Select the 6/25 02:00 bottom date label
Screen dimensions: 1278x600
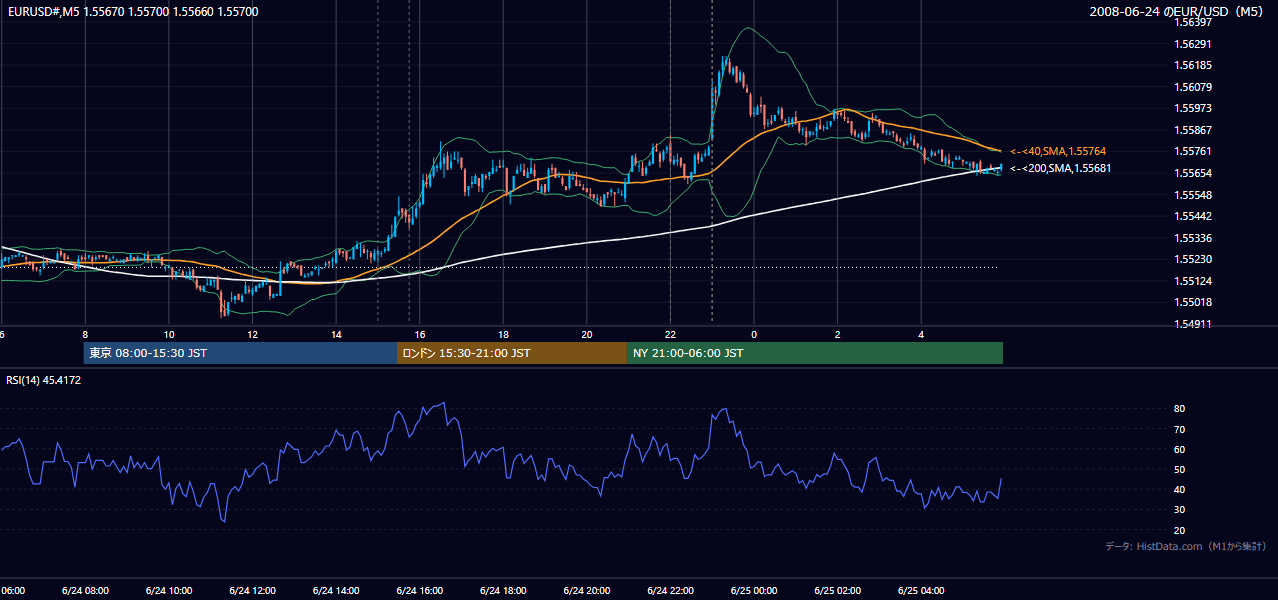(838, 591)
